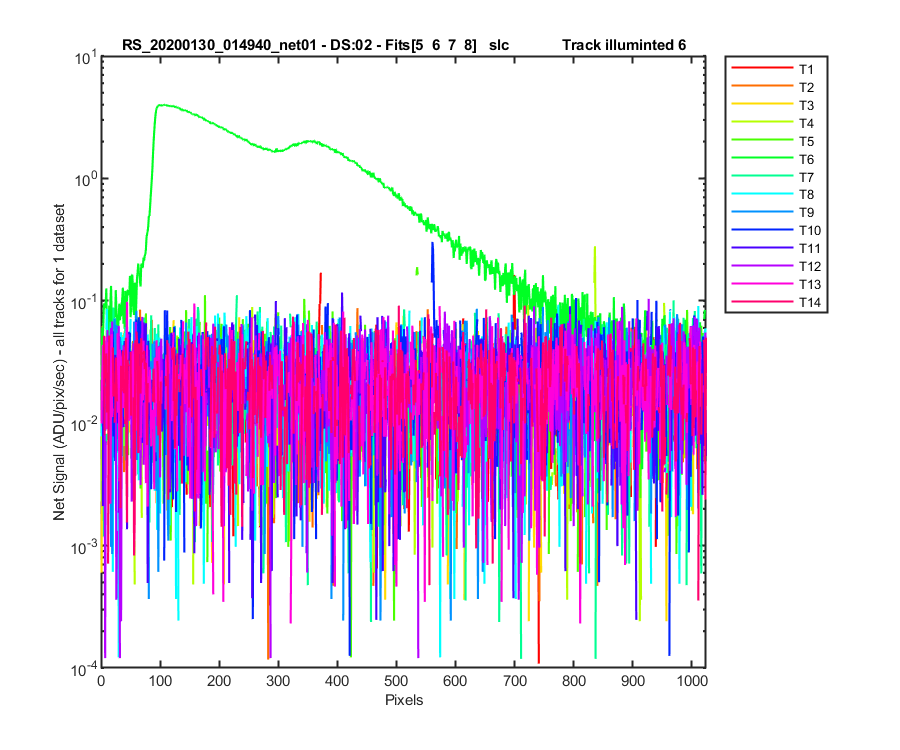Image resolution: width=900 pixels, height=750 pixels.
Task: Click the y-axis tick label 10^1
Action: (x=84, y=58)
